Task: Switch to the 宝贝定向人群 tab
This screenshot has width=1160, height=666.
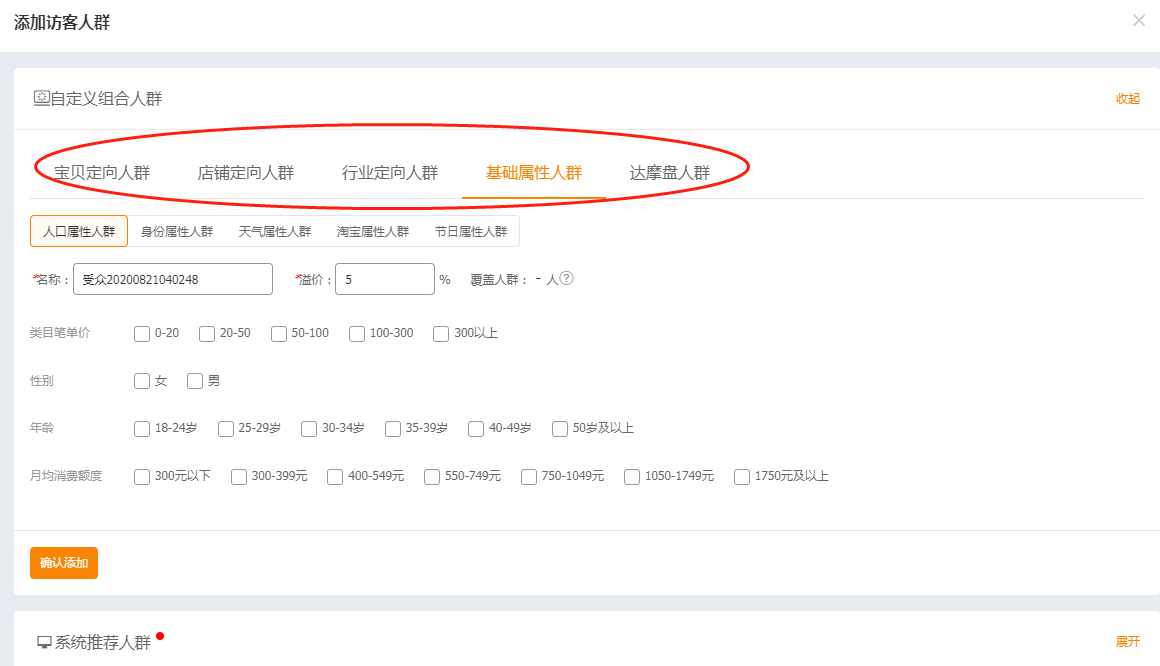Action: point(102,172)
